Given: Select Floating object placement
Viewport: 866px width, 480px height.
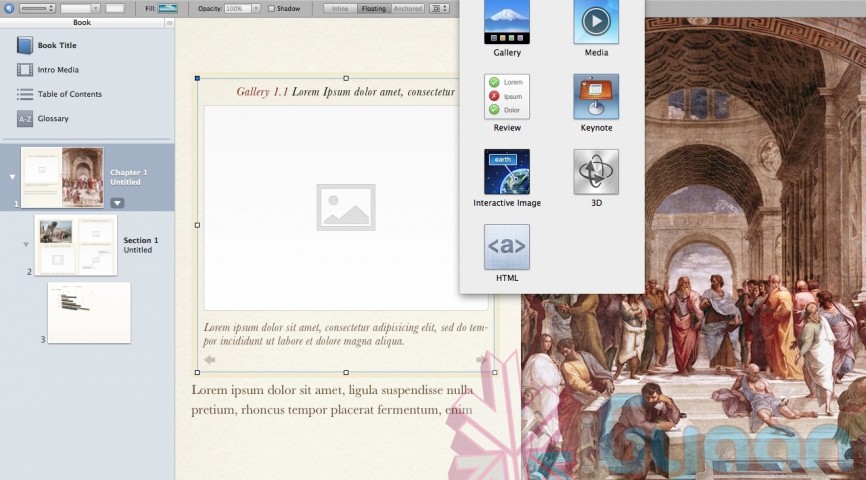Looking at the screenshot, I should click(x=373, y=8).
